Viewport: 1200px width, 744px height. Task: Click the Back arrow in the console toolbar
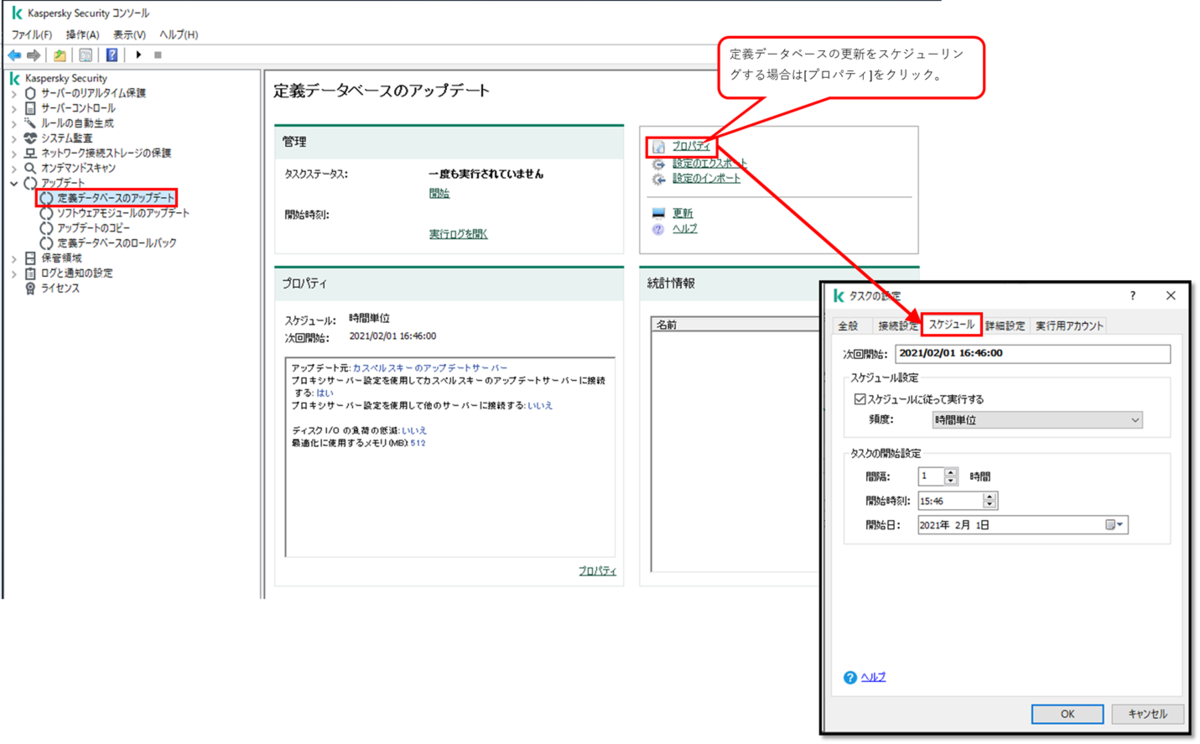[x=14, y=55]
